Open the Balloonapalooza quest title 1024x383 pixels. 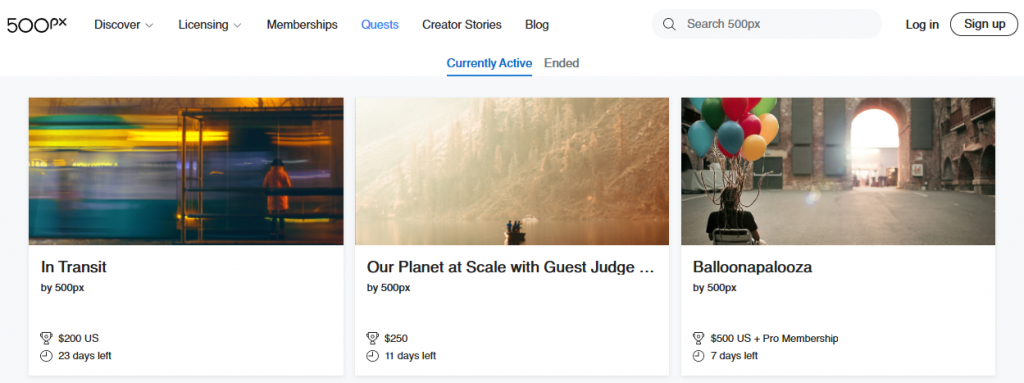pos(752,267)
